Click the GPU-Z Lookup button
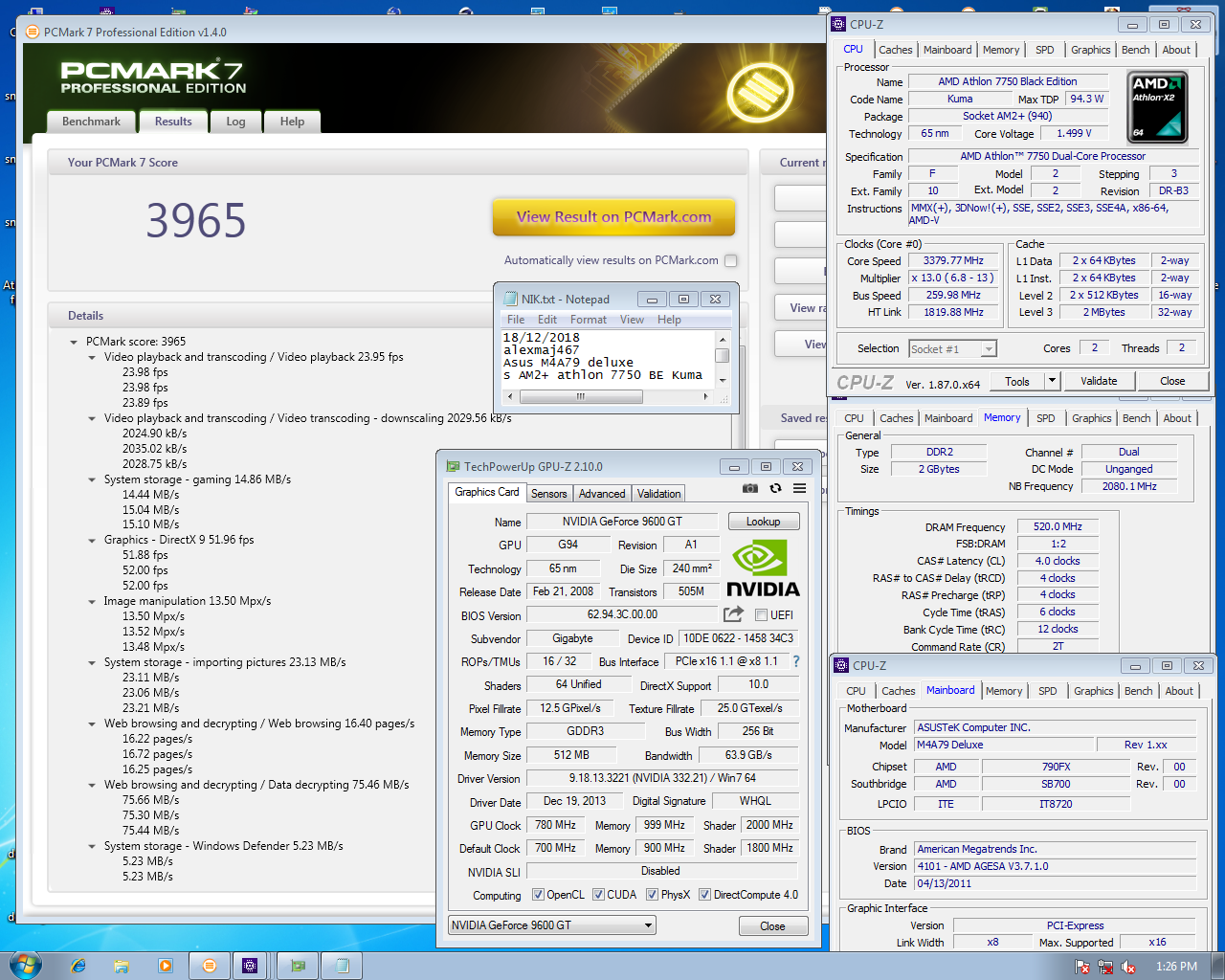The width and height of the screenshot is (1225, 980). click(763, 522)
